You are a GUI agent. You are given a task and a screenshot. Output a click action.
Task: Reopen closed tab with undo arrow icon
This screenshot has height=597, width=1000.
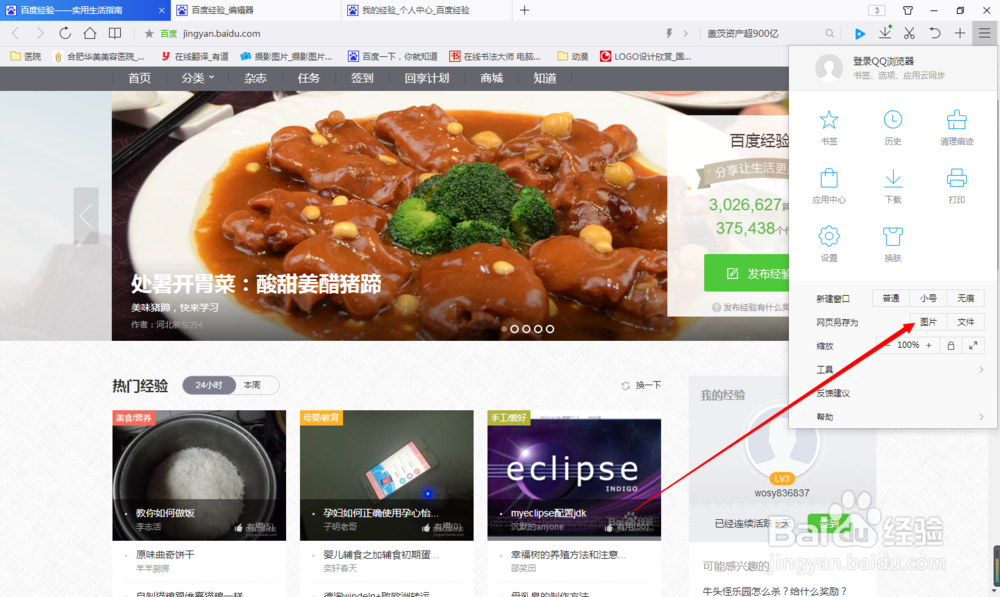934,32
